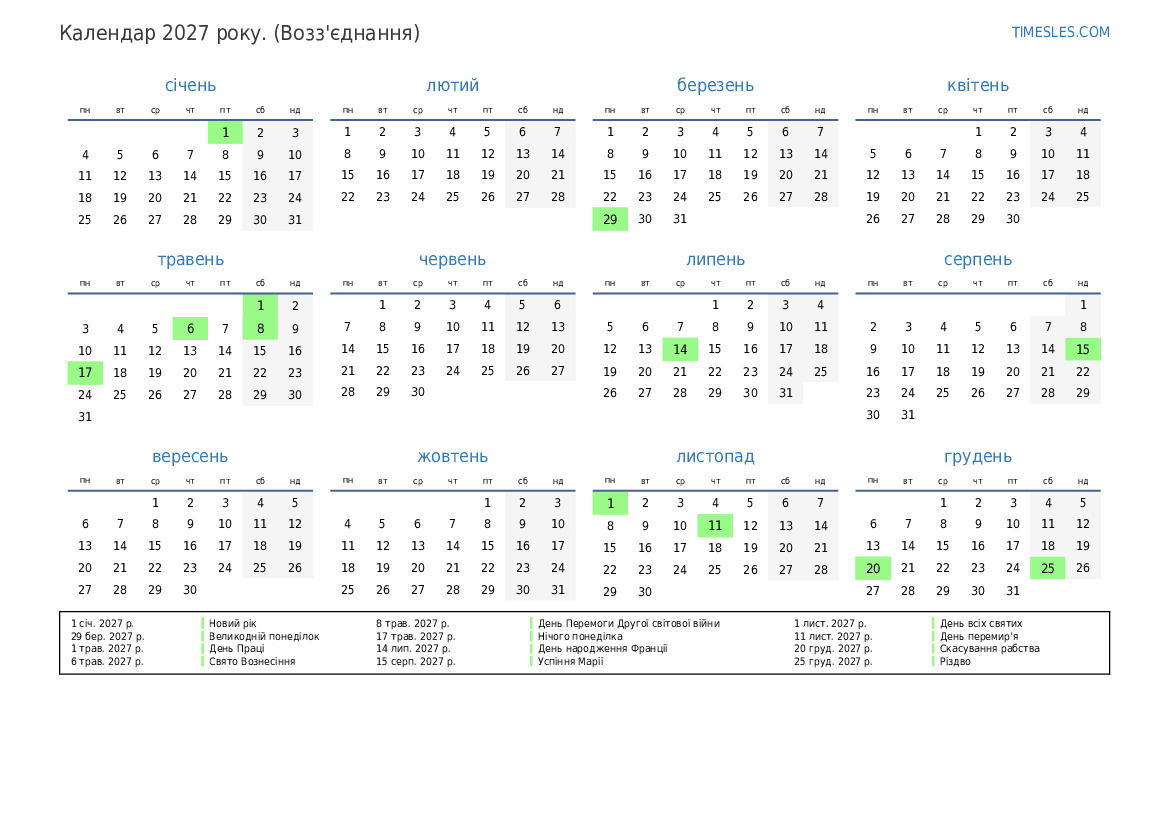
Task: Select 'Скасування рабства' legend entry
Action: click(x=989, y=648)
